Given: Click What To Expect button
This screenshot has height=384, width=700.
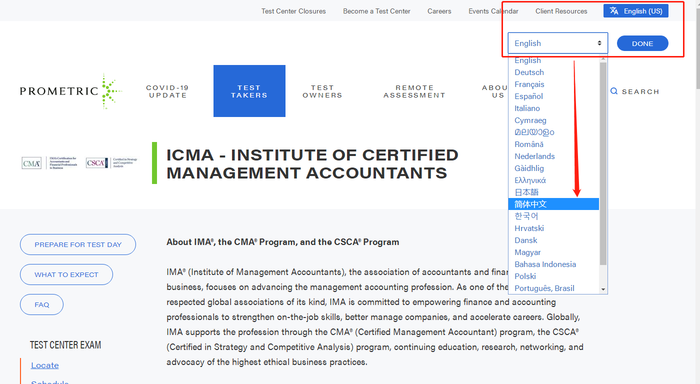Looking at the screenshot, I should pos(66,275).
